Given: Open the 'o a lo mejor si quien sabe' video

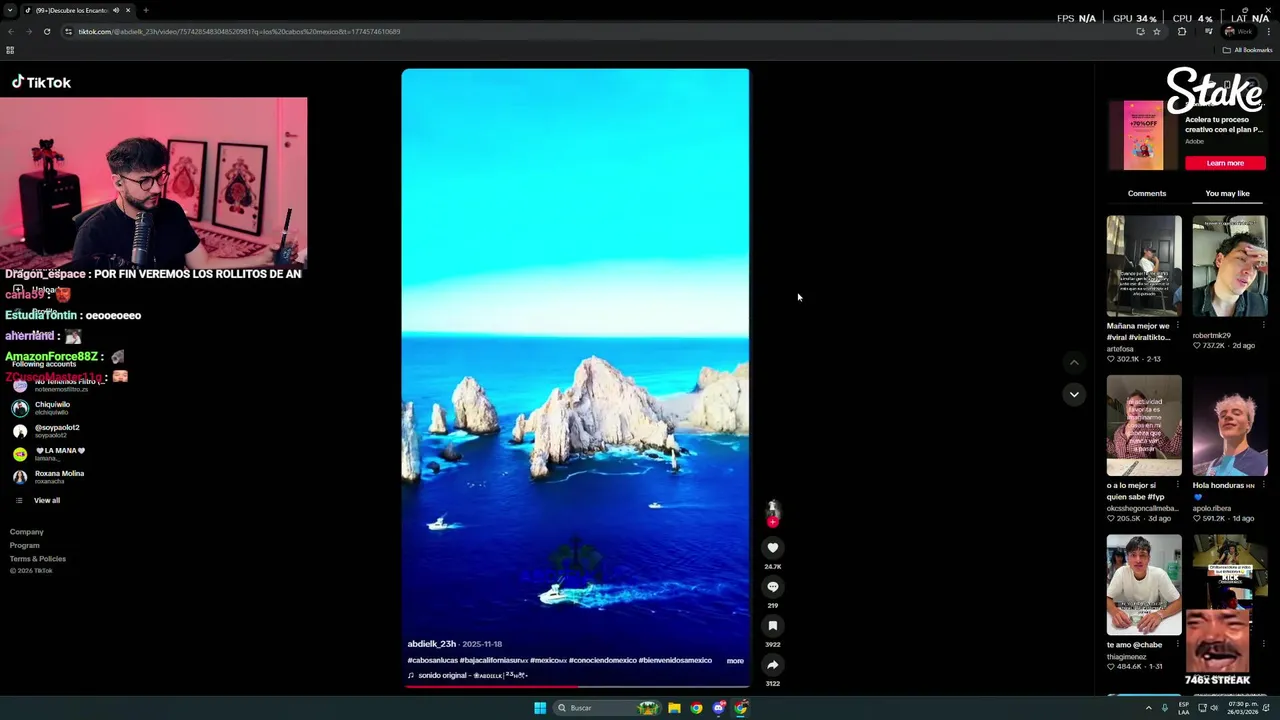Looking at the screenshot, I should click(1144, 425).
